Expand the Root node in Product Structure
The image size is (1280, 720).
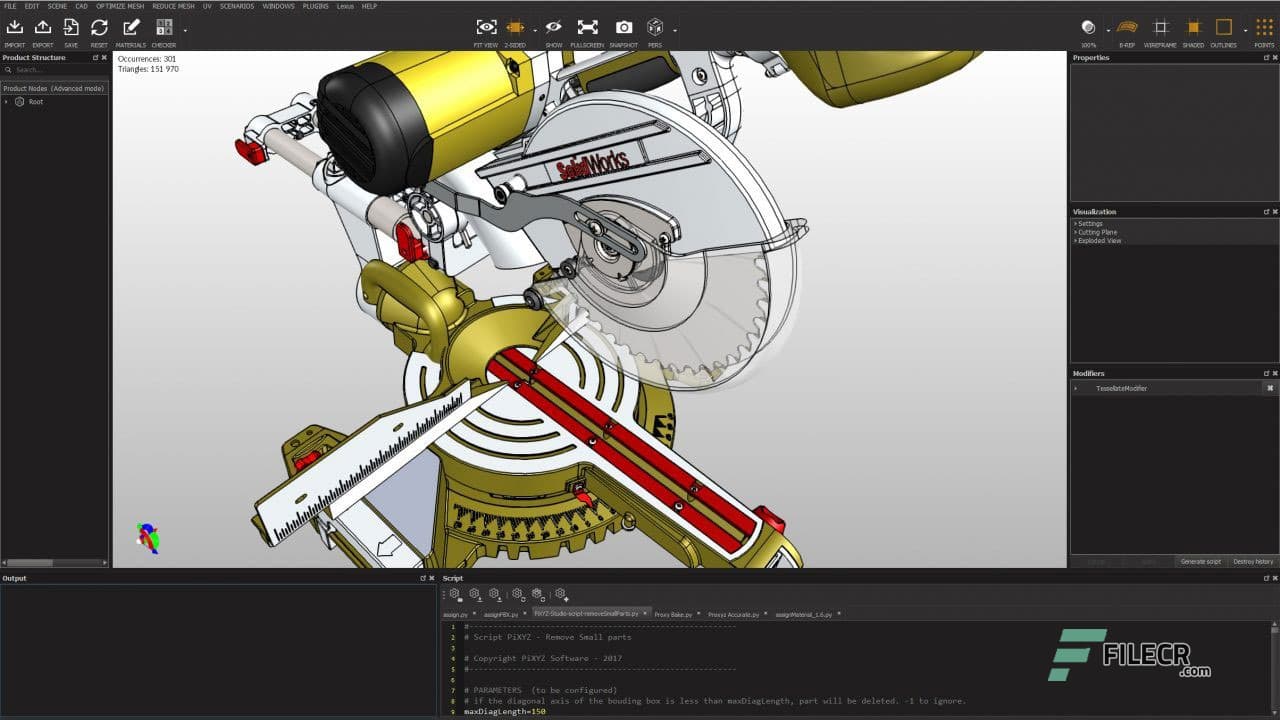tap(6, 102)
